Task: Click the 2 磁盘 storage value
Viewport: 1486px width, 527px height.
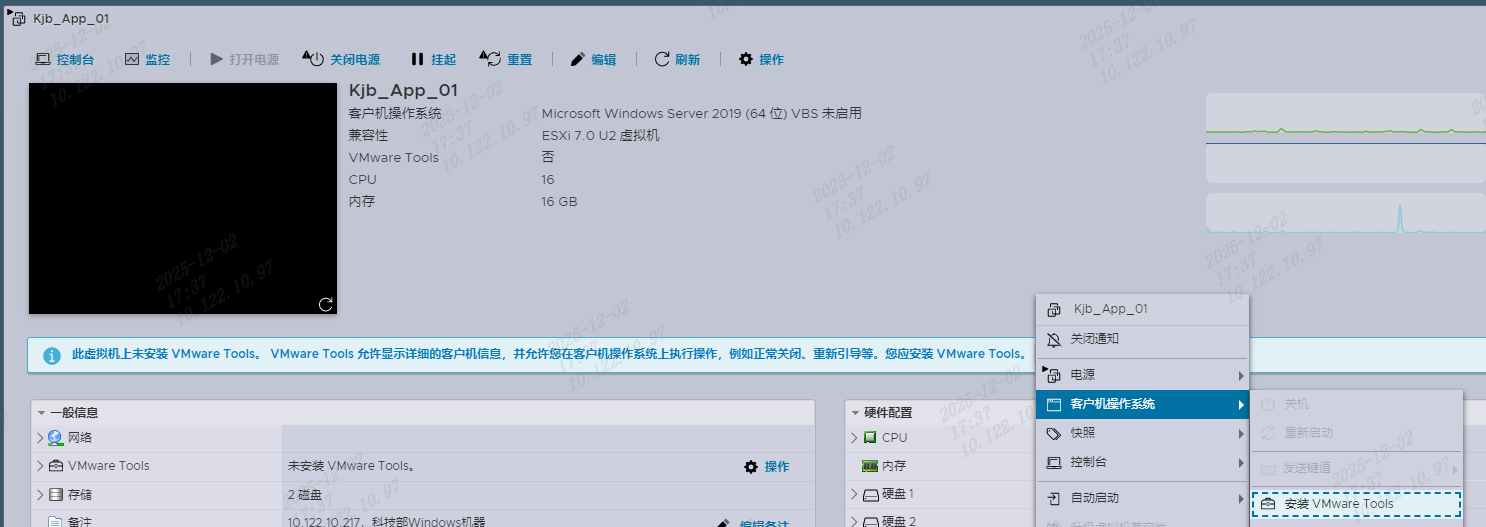Action: point(305,495)
